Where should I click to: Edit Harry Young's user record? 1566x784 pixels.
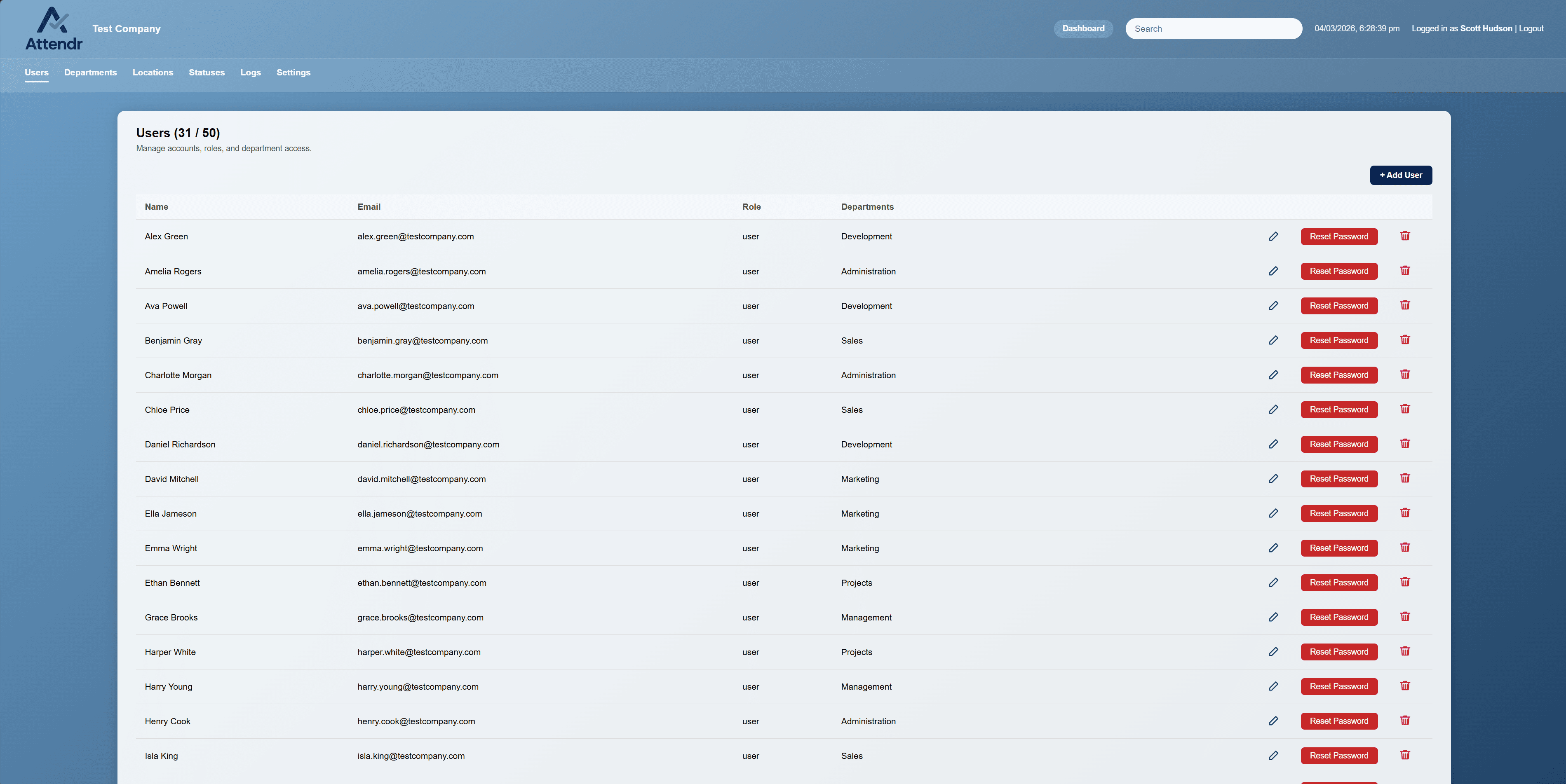click(x=1274, y=687)
